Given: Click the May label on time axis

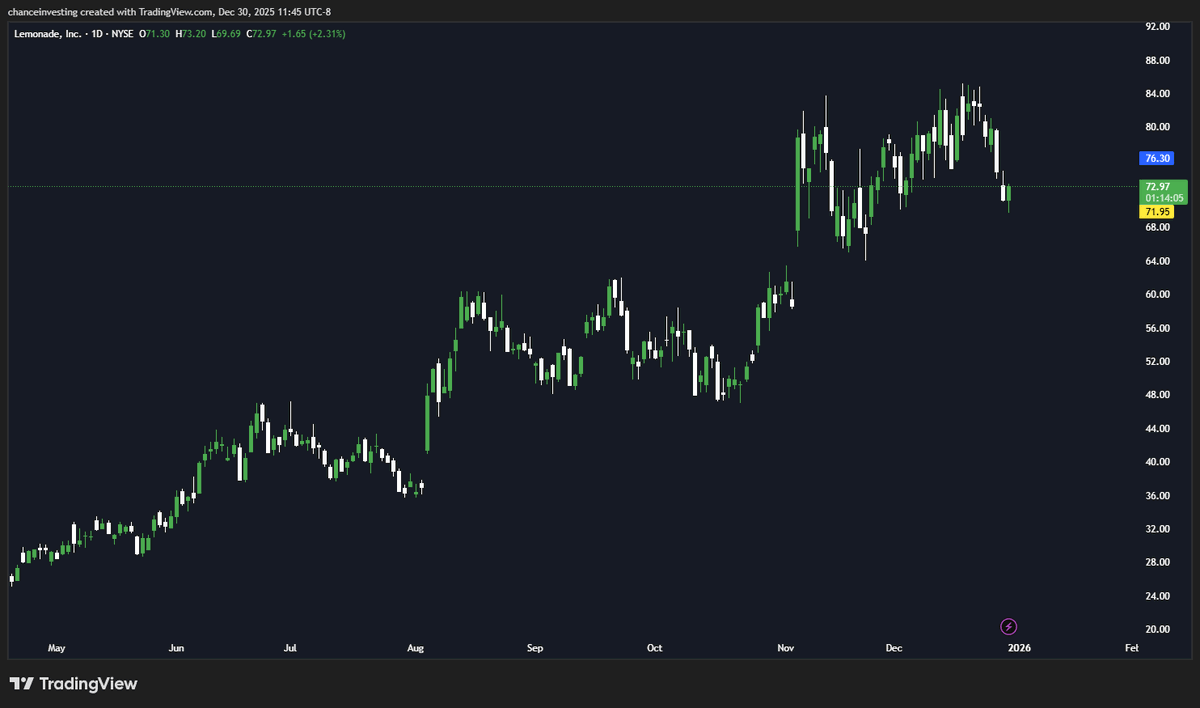Looking at the screenshot, I should [56, 649].
